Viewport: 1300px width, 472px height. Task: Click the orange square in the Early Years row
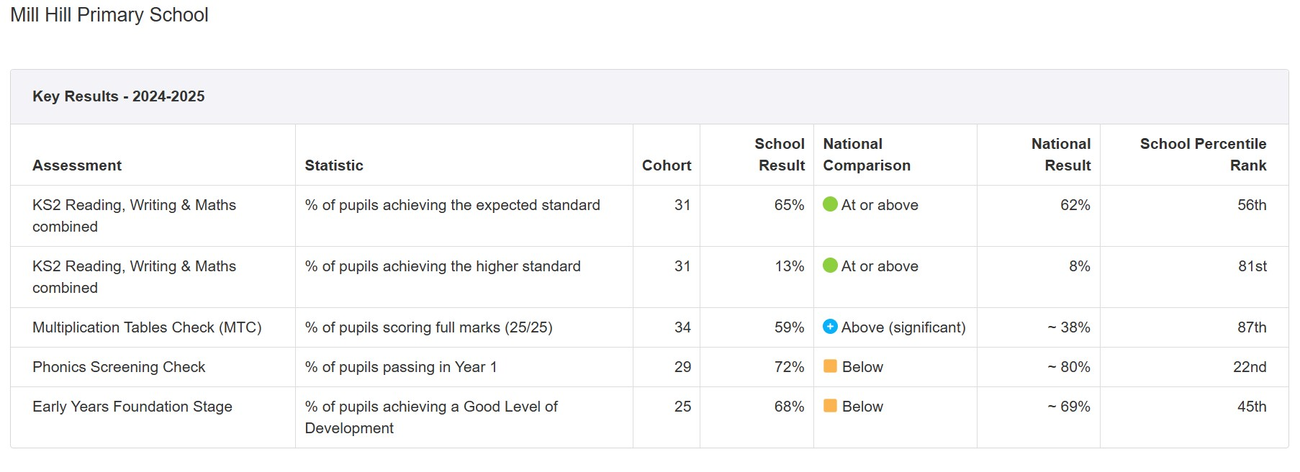pyautogui.click(x=830, y=406)
